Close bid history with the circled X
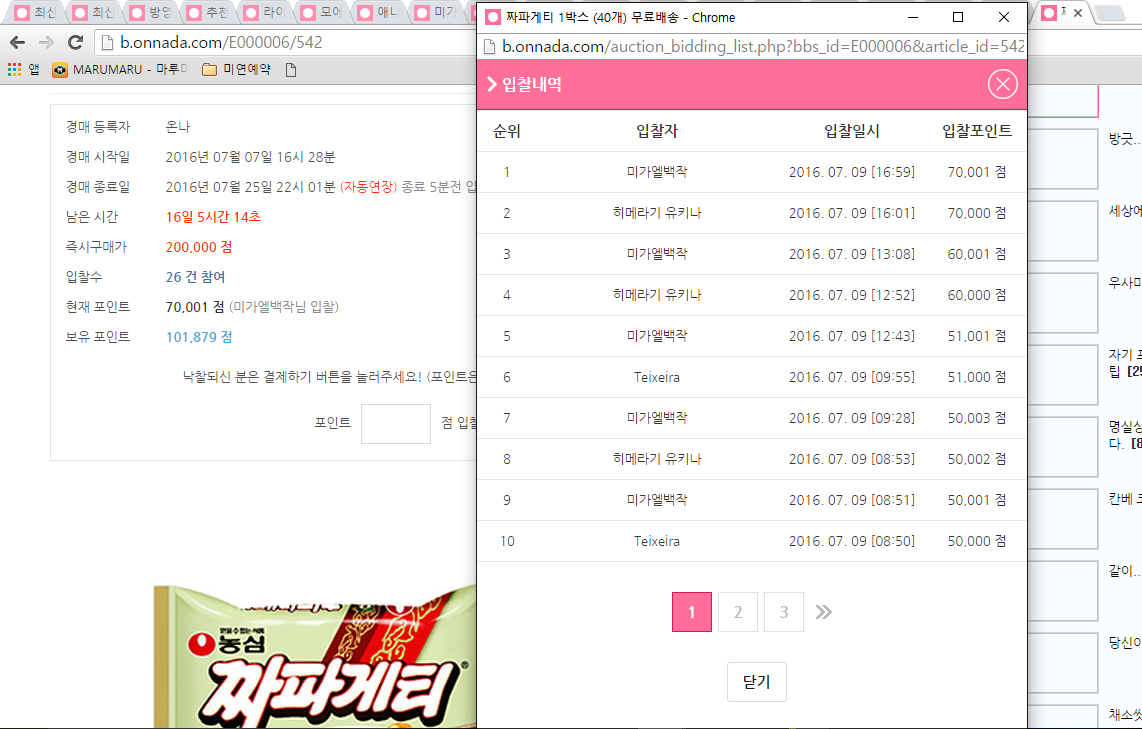The width and height of the screenshot is (1142, 729). tap(1002, 85)
